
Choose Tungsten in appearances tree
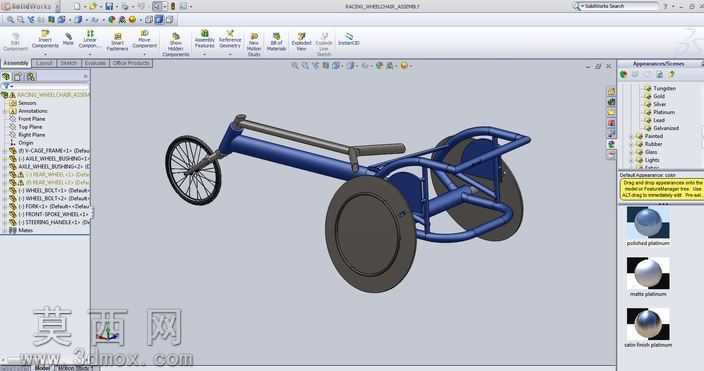664,88
